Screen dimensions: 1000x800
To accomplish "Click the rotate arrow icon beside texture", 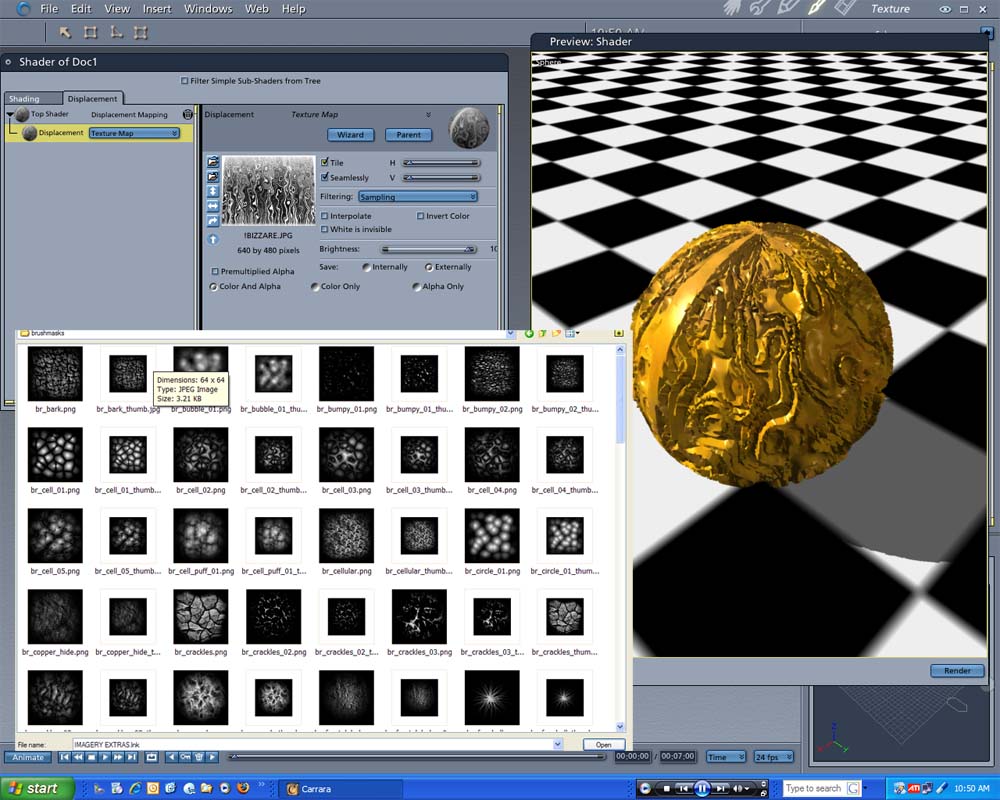I will pos(213,220).
